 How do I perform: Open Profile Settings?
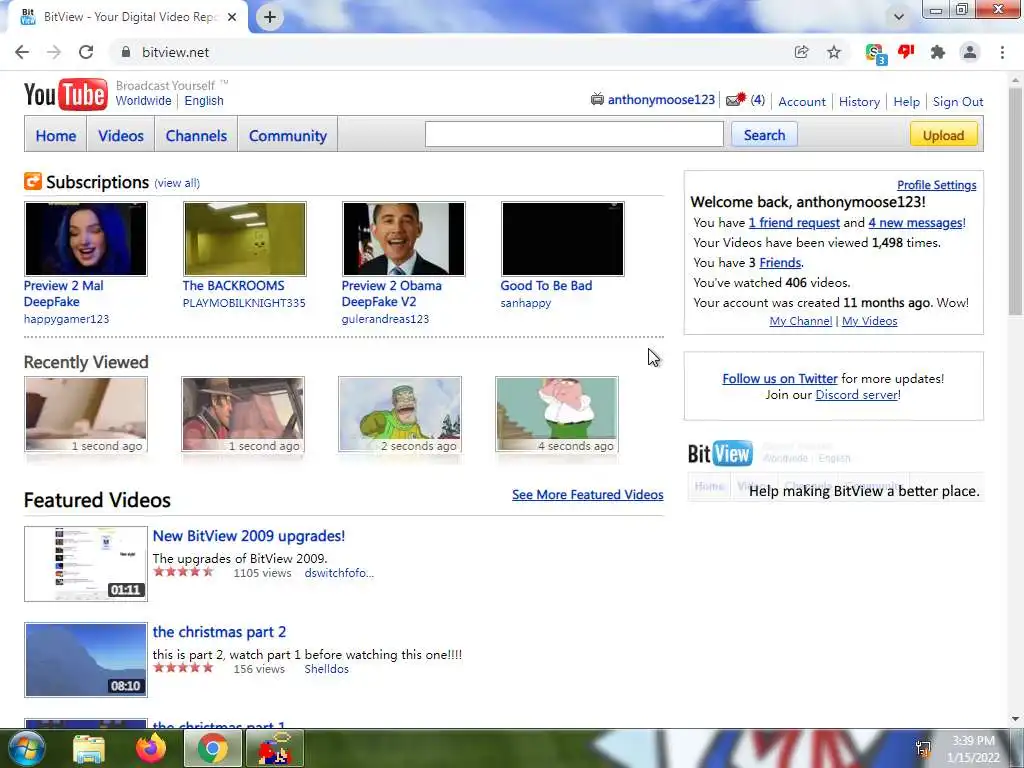click(x=936, y=185)
